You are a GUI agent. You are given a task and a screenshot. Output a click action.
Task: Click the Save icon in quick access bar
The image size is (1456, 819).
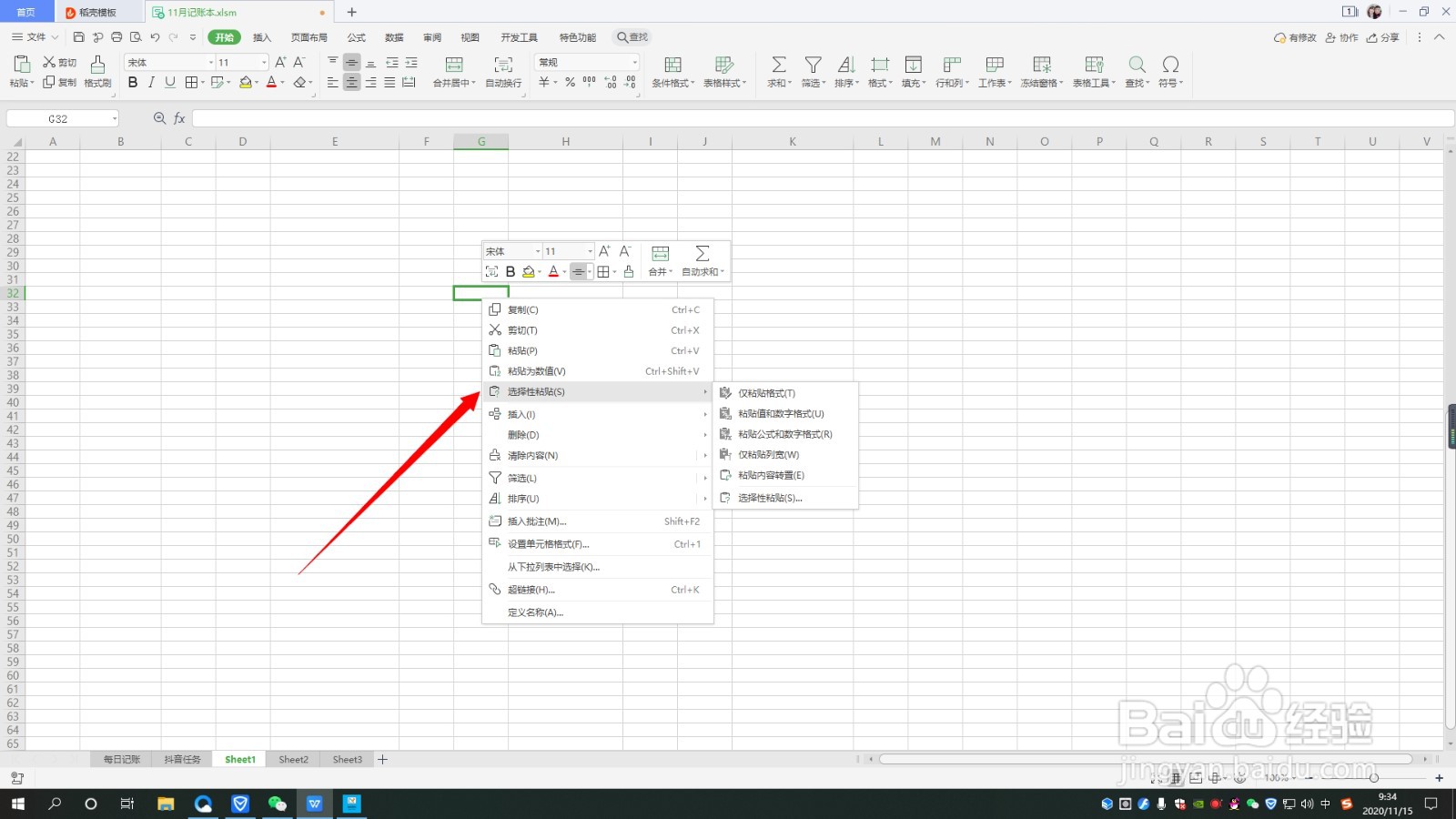79,37
